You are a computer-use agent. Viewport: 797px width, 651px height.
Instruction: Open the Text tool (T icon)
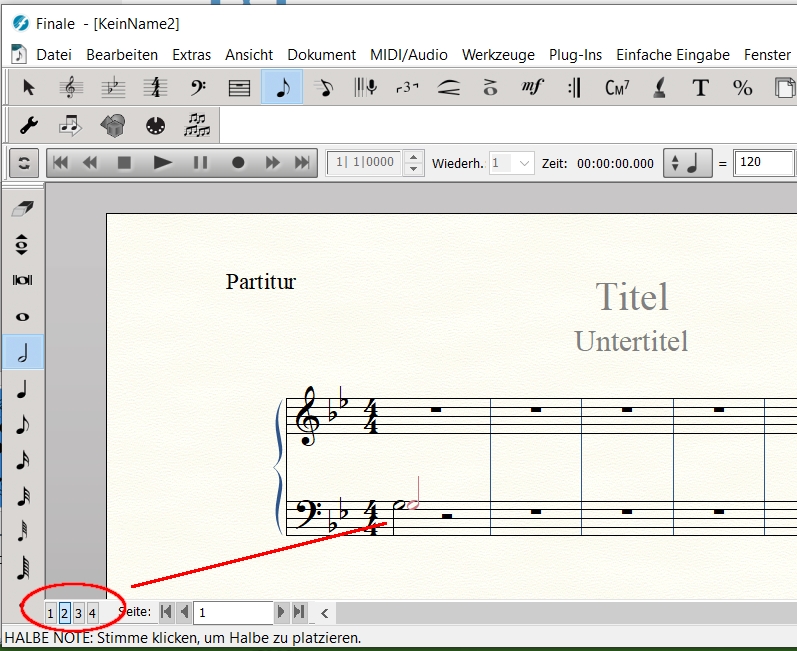point(700,88)
